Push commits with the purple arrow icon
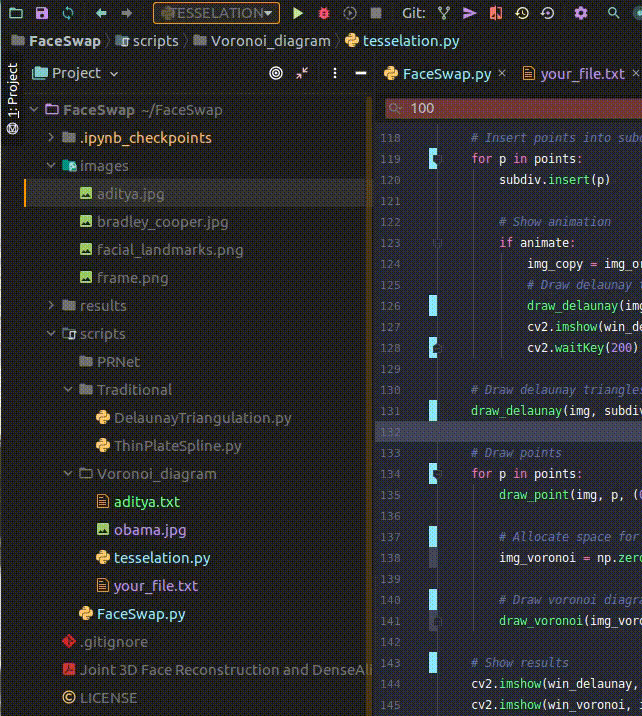 point(469,13)
